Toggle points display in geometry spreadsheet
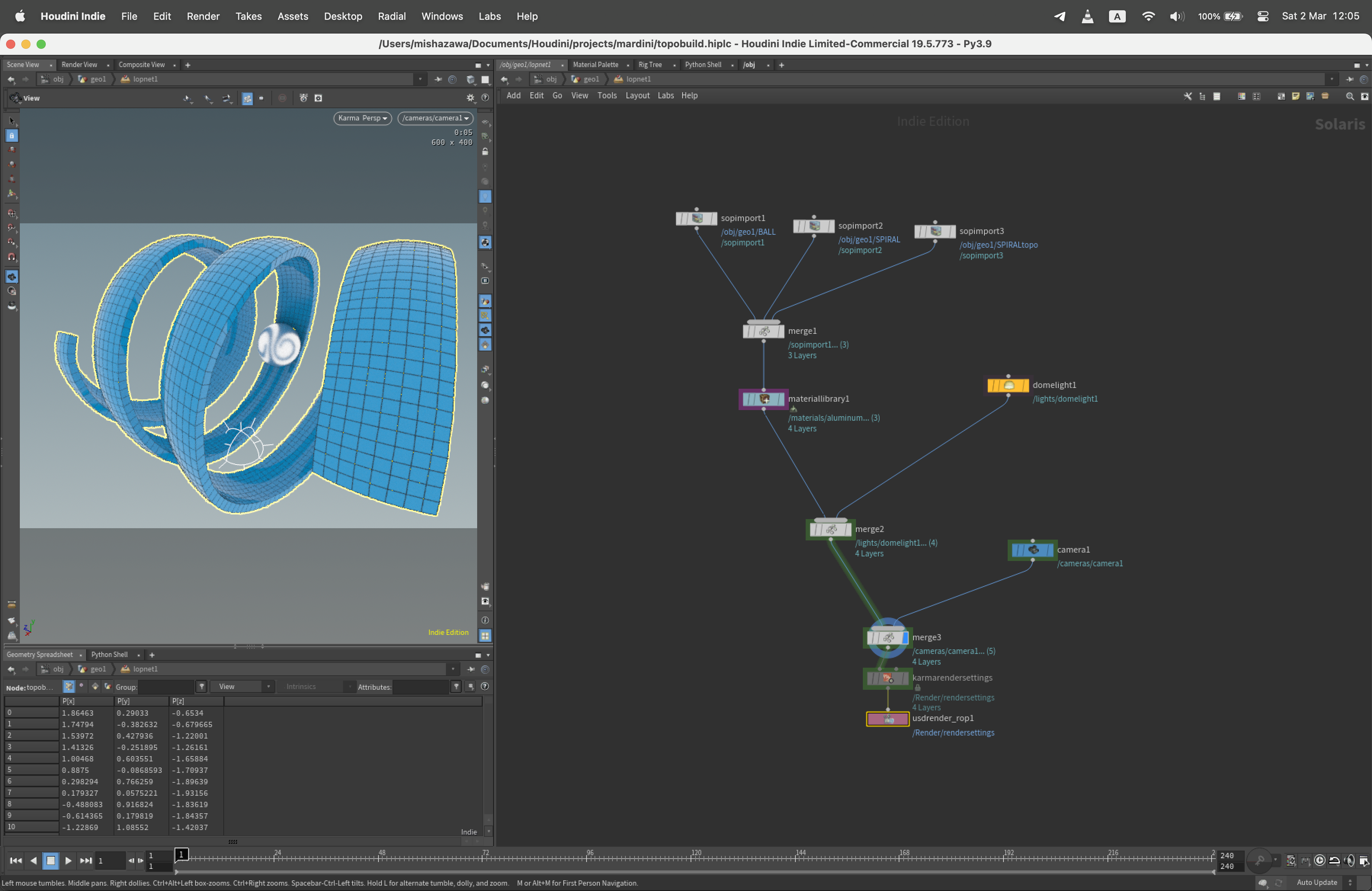 (x=69, y=686)
